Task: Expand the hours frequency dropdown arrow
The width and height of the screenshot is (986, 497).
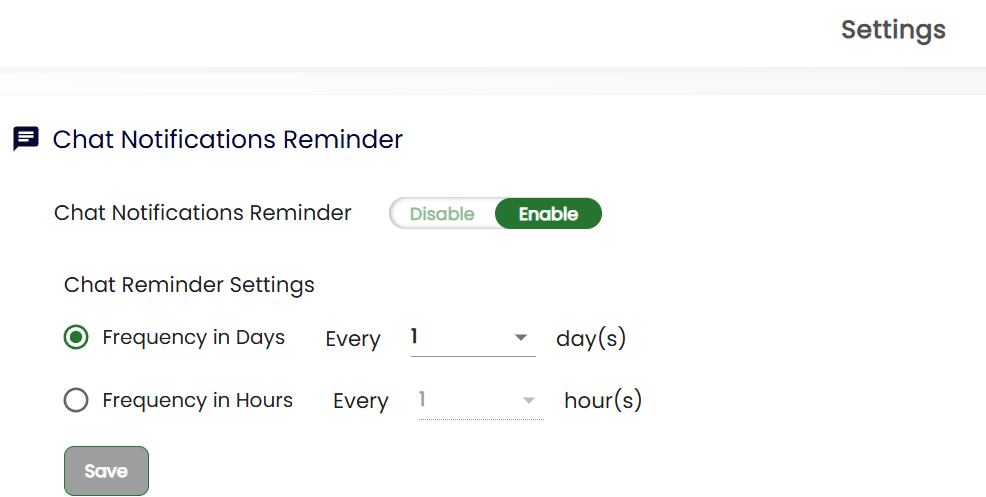Action: coord(529,401)
